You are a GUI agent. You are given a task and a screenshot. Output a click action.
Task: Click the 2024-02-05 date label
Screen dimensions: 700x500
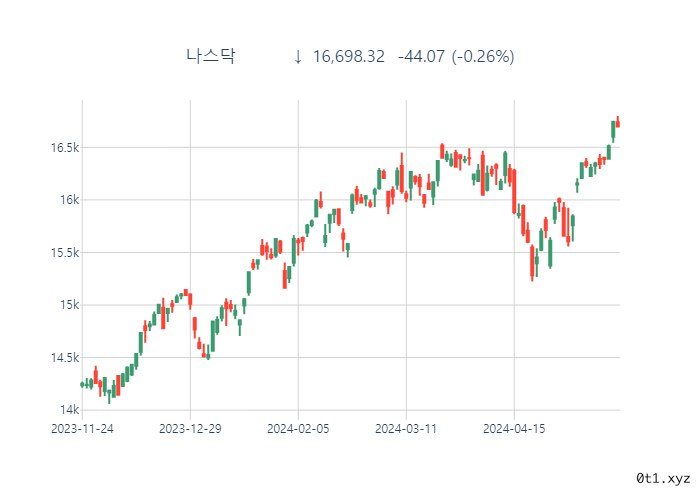click(298, 429)
